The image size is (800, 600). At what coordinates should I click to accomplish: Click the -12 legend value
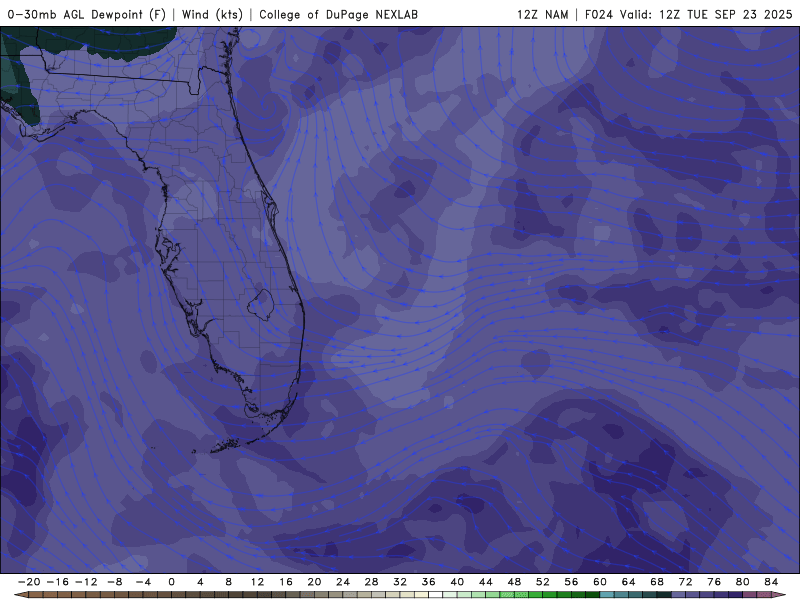pyautogui.click(x=86, y=582)
